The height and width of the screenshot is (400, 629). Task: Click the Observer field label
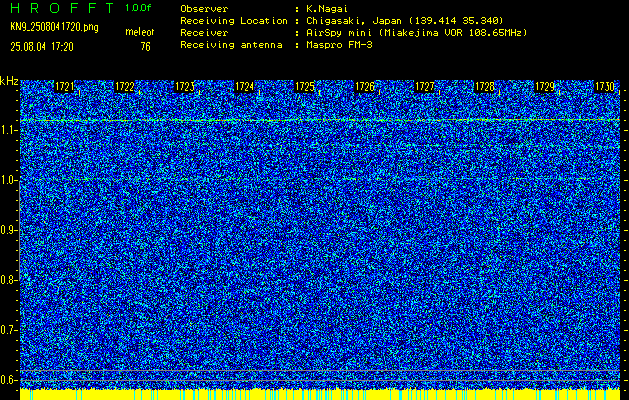204,9
